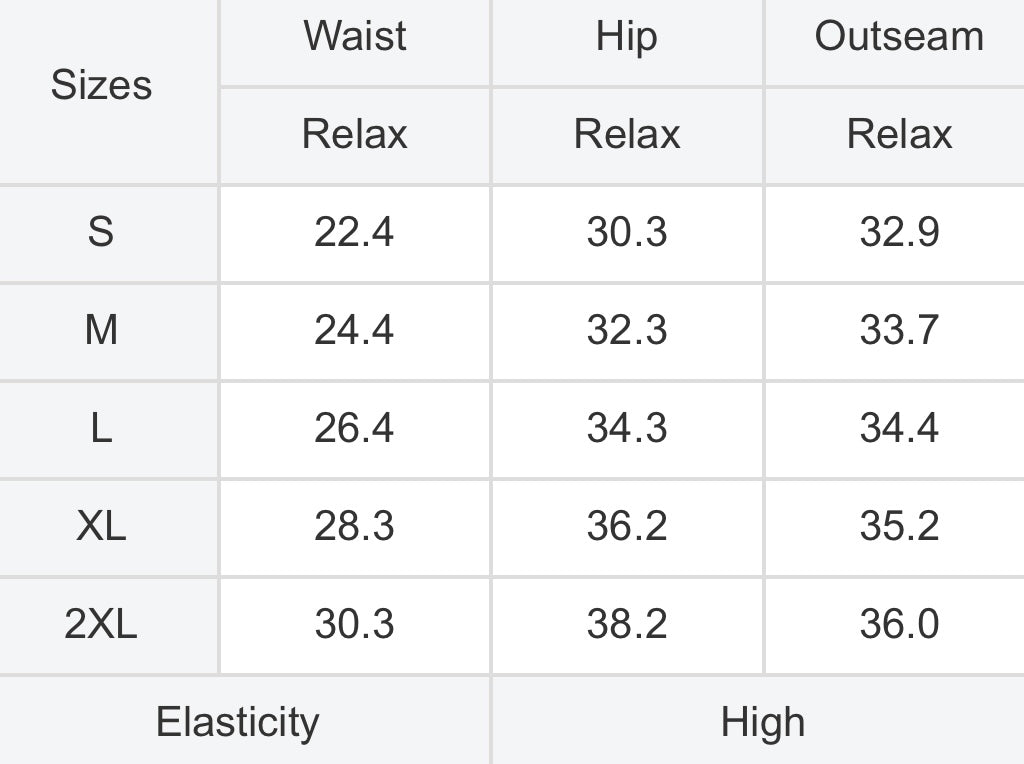Click Relax label under Waist
The image size is (1024, 764).
pyautogui.click(x=354, y=134)
